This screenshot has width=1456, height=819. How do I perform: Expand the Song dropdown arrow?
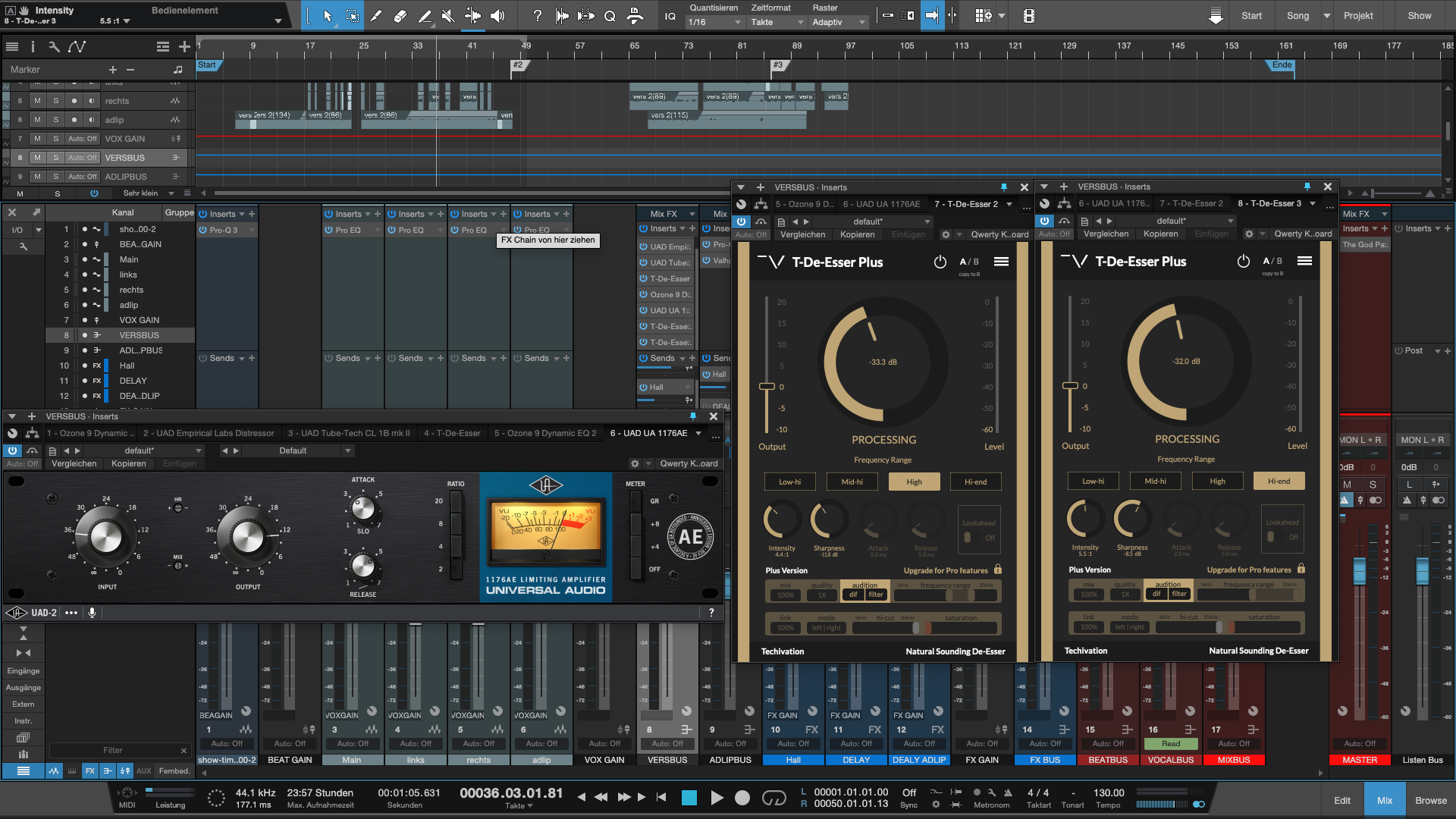1327,16
